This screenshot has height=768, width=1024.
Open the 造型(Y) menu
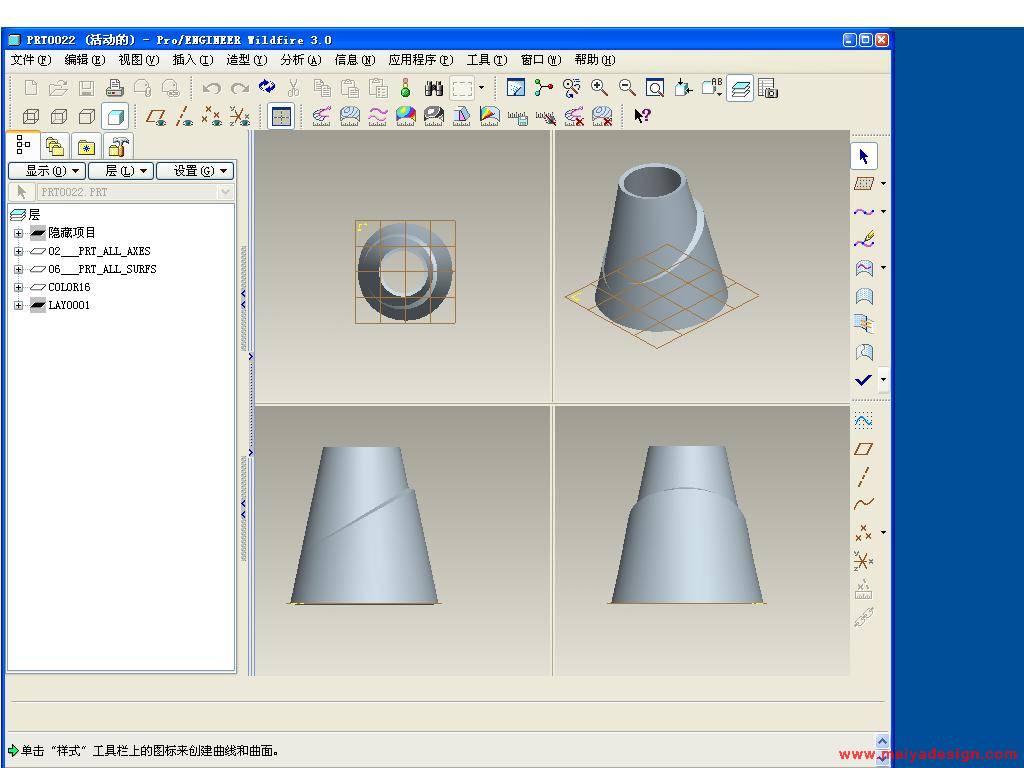pos(247,60)
